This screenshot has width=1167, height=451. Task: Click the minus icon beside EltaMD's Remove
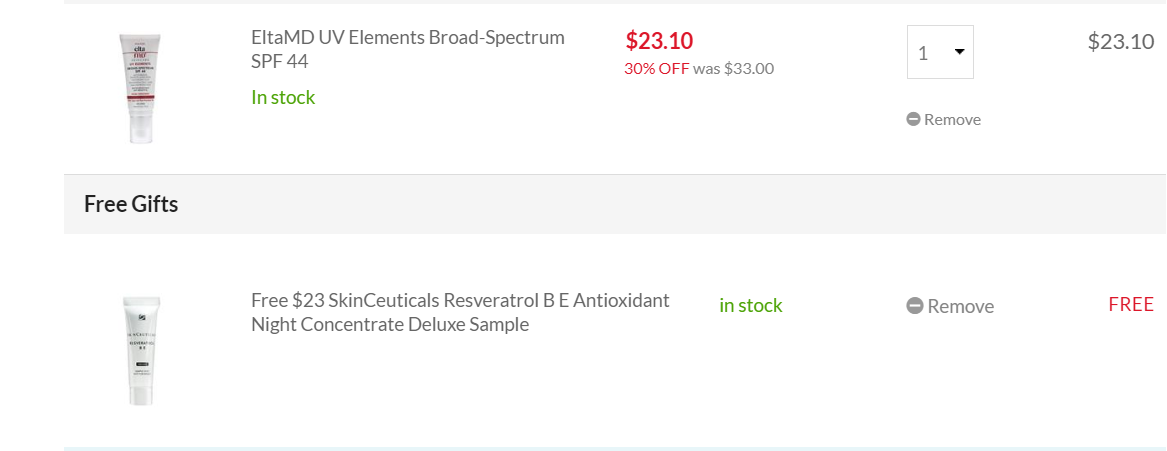click(913, 119)
